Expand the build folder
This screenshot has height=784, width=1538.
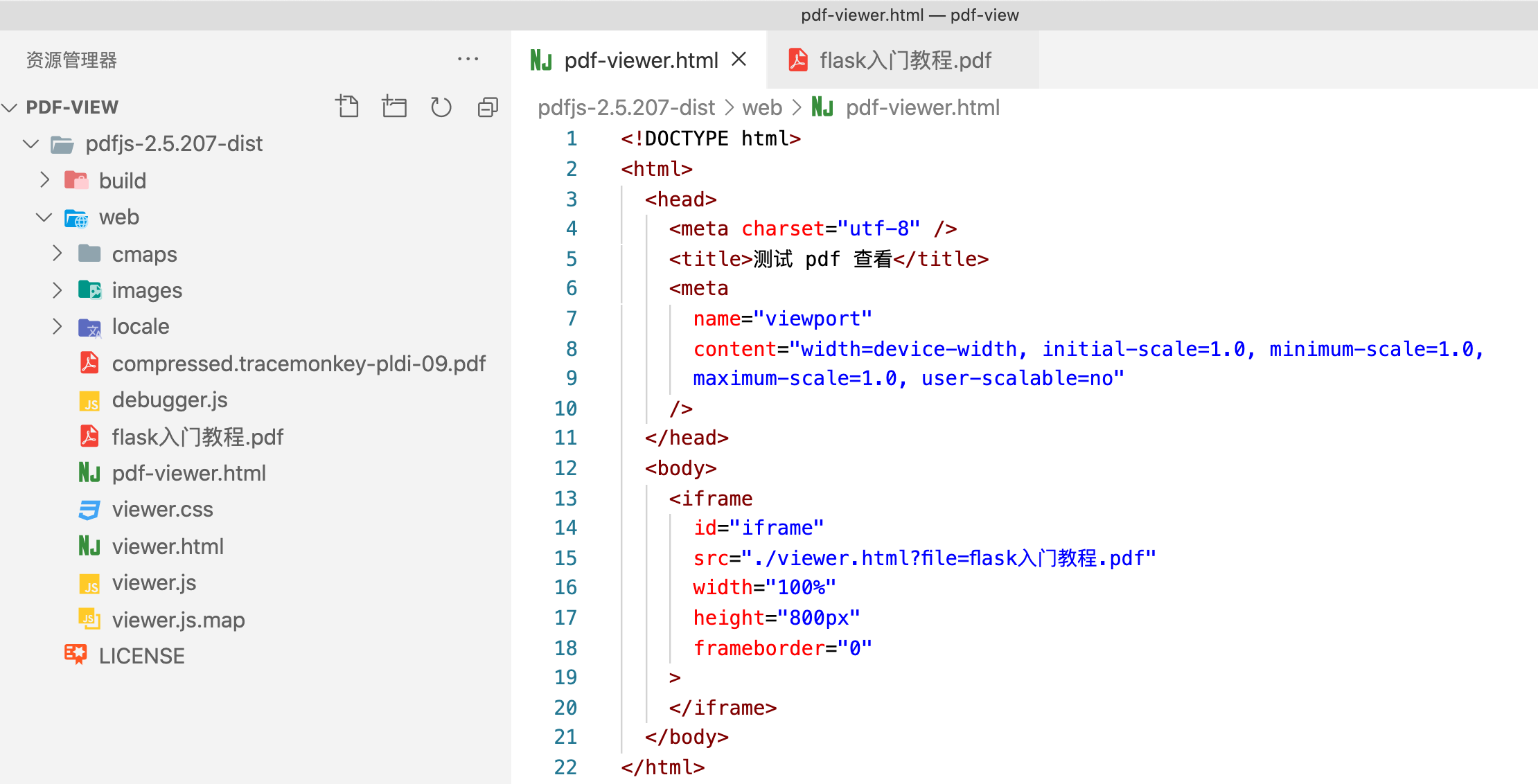[x=45, y=180]
